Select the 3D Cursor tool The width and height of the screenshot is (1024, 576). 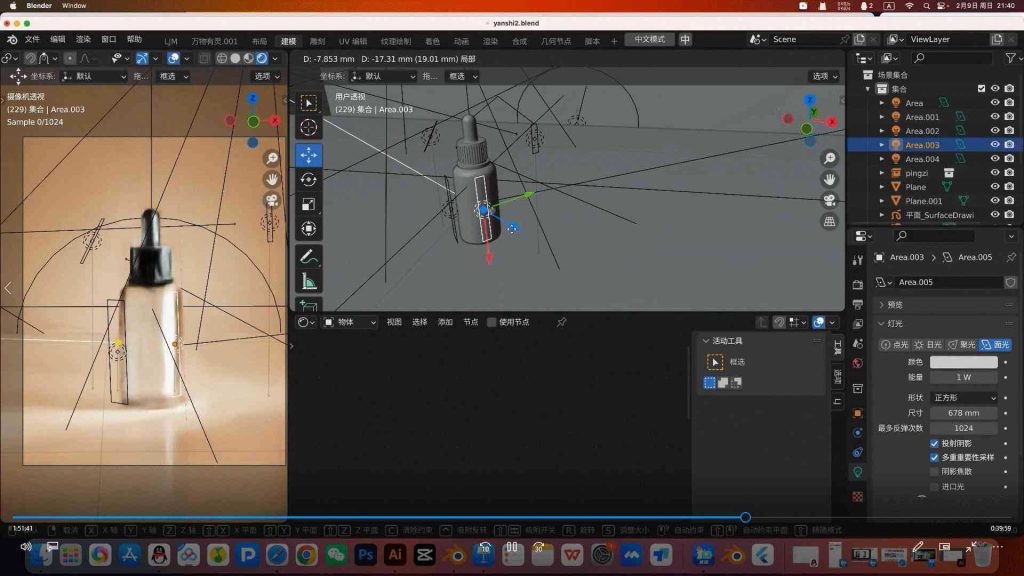pyautogui.click(x=308, y=127)
